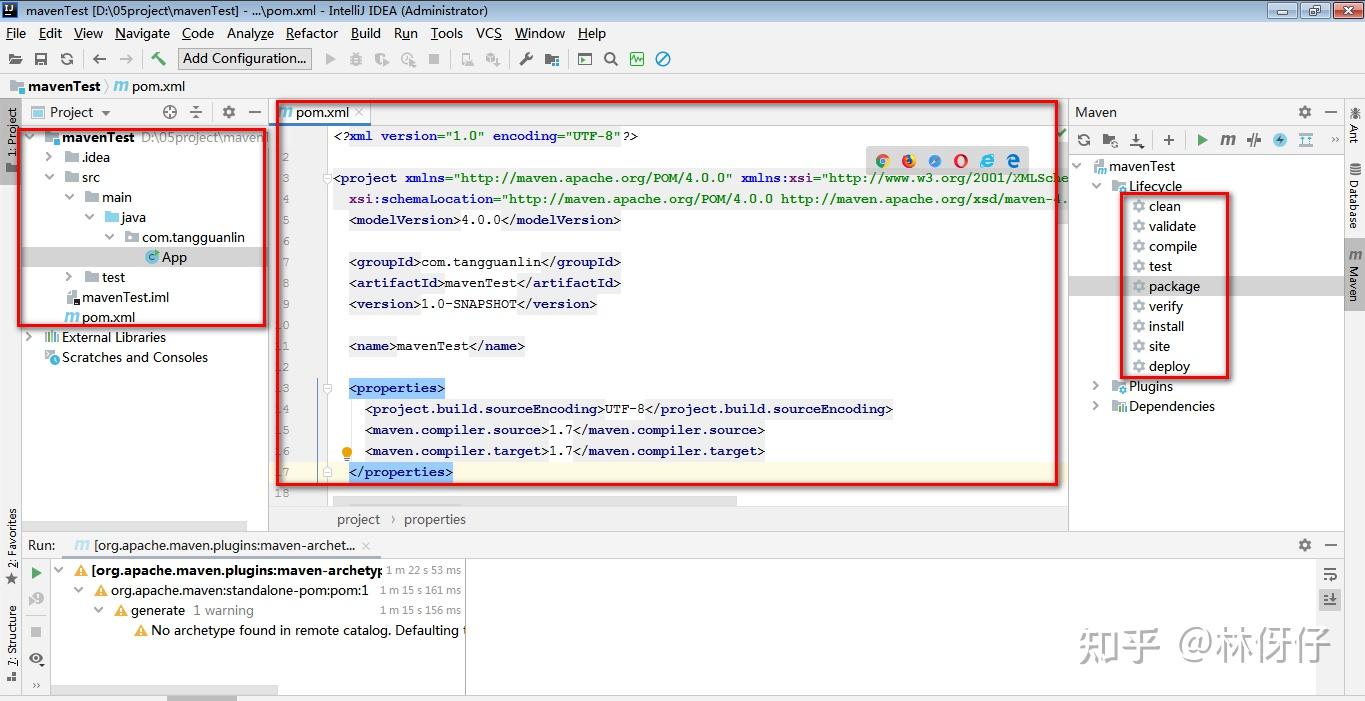Open Settings via the wrench icon
This screenshot has height=701, width=1365.
[526, 59]
